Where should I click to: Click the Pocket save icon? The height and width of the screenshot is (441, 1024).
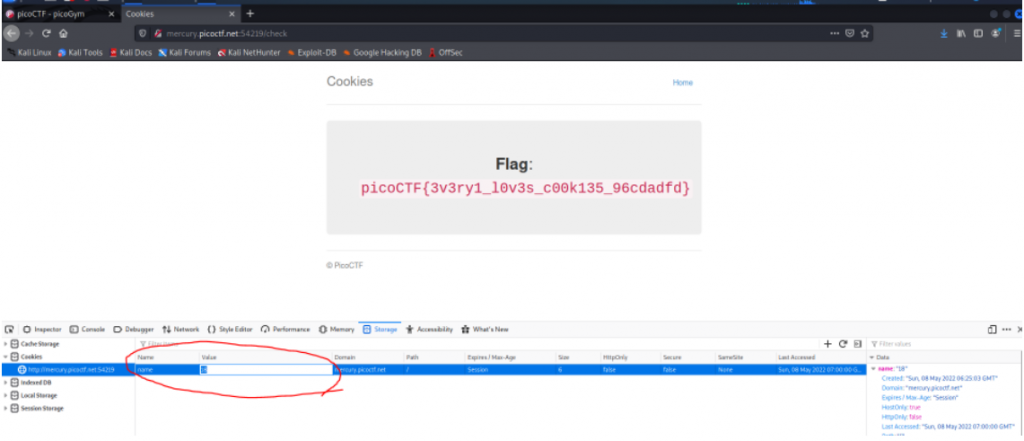tap(850, 33)
